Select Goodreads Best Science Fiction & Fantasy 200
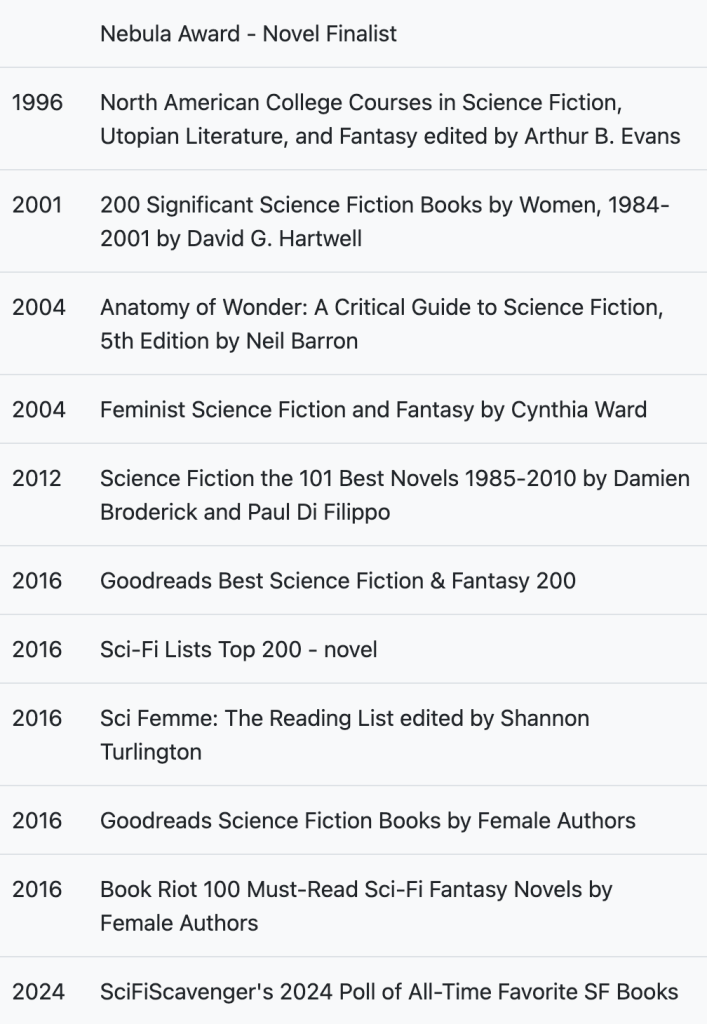The image size is (707, 1024). (337, 580)
